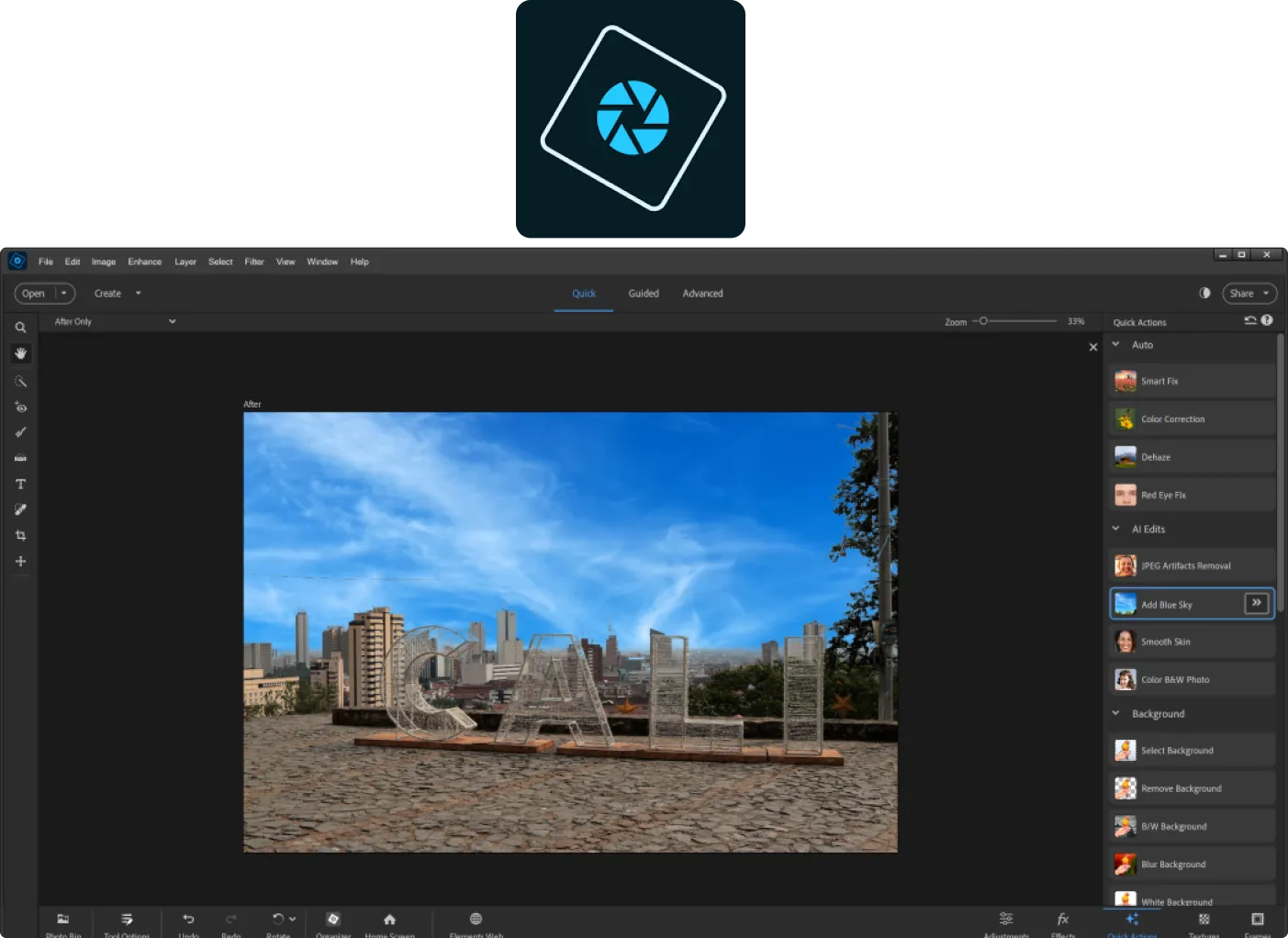Close the photo with the X
Image resolution: width=1288 pixels, height=938 pixels.
1092,347
